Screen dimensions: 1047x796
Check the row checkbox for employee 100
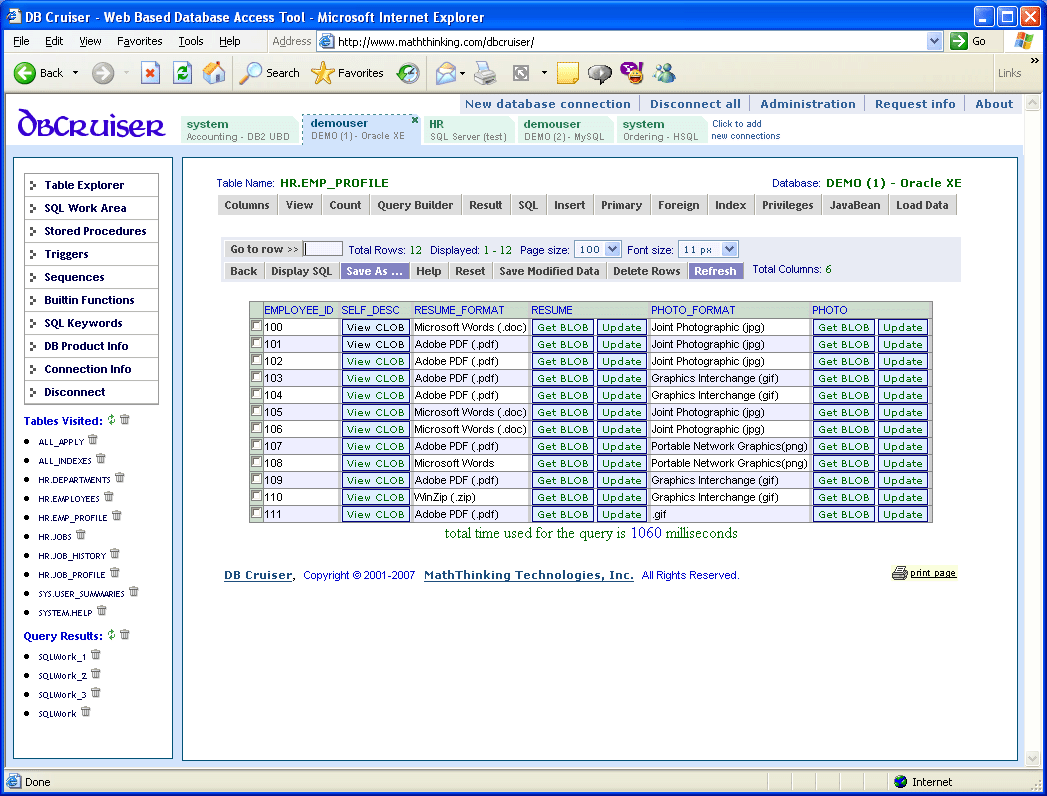(x=256, y=326)
